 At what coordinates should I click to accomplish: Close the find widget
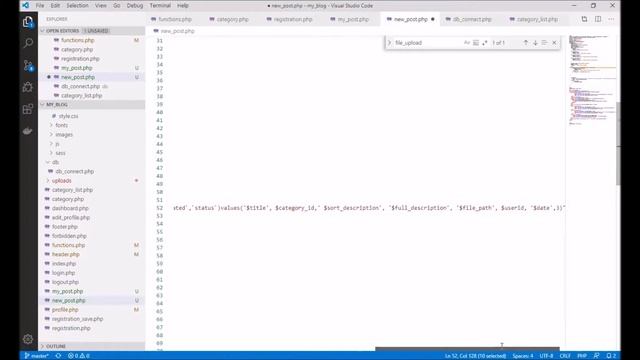(554, 42)
